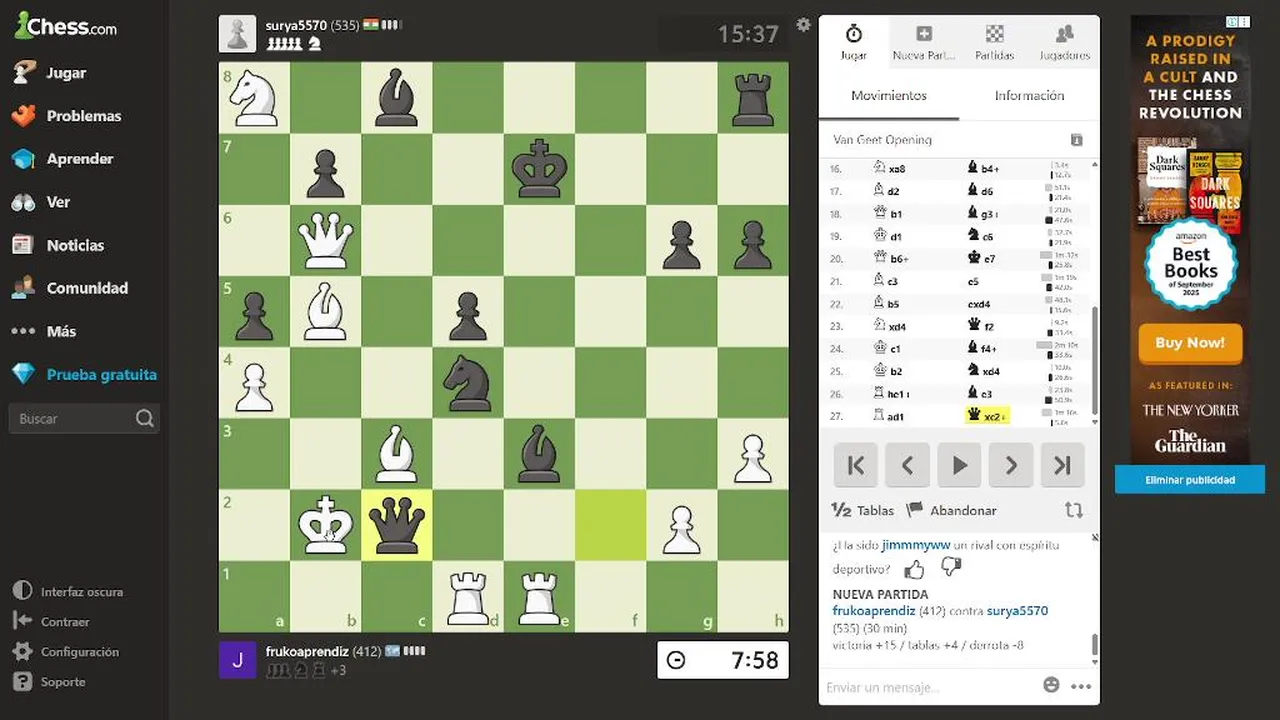The width and height of the screenshot is (1280, 720).
Task: Click the search magnifier icon
Action: pos(145,419)
